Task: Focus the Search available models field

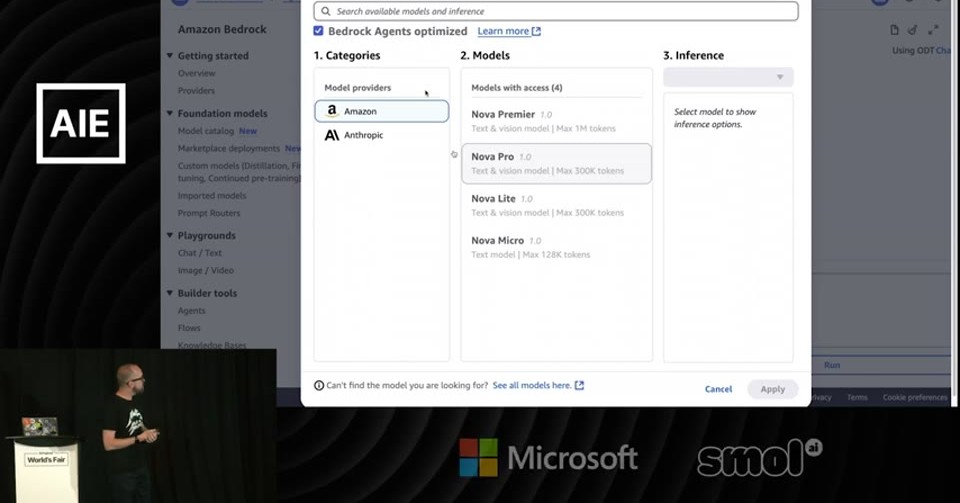Action: [556, 11]
